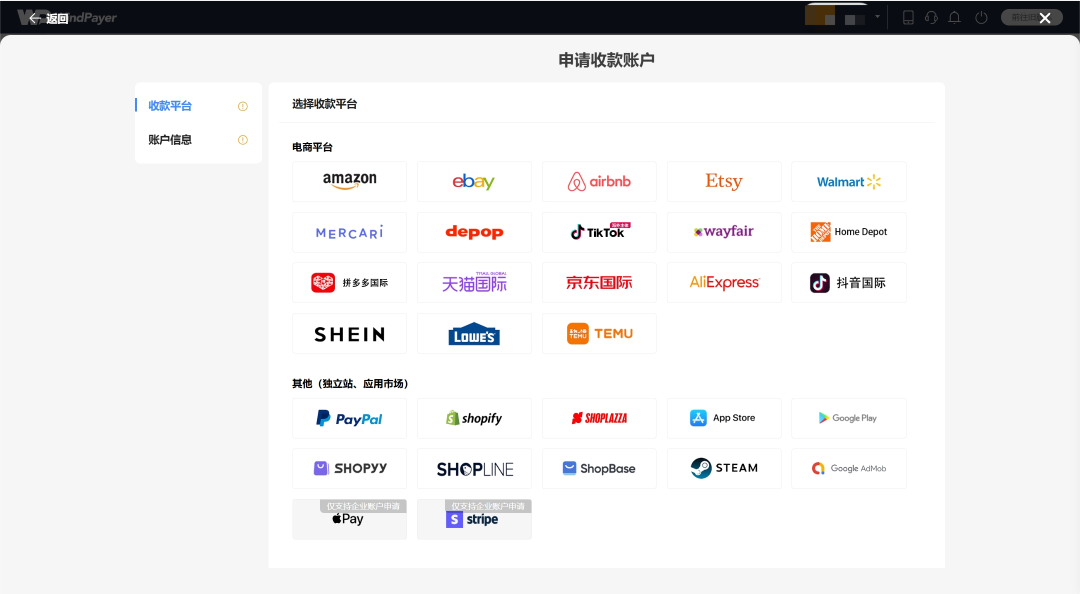Pick the AliExpress platform card

coord(724,283)
